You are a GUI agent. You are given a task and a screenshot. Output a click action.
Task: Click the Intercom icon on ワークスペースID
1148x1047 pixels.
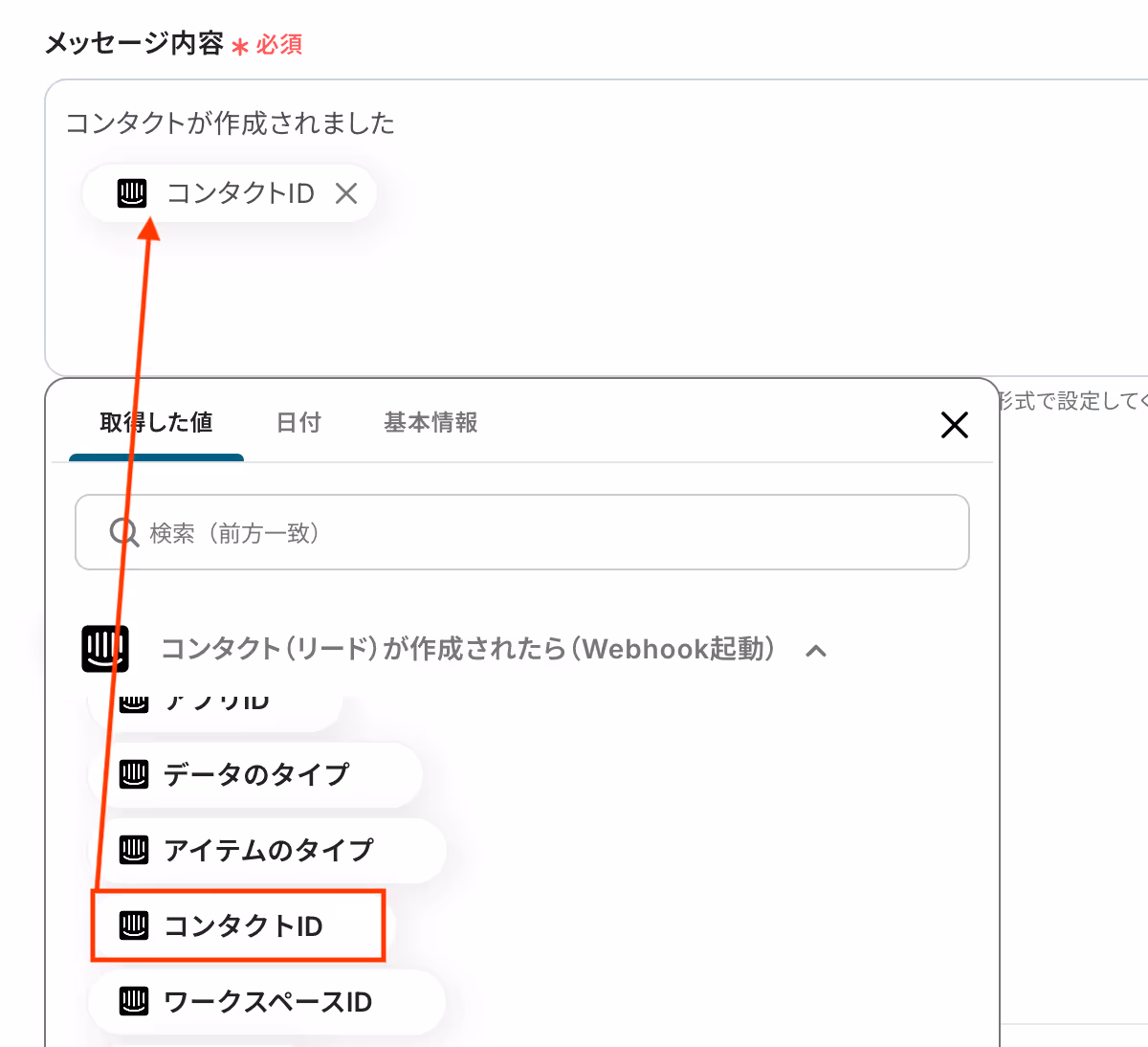pos(133,1002)
